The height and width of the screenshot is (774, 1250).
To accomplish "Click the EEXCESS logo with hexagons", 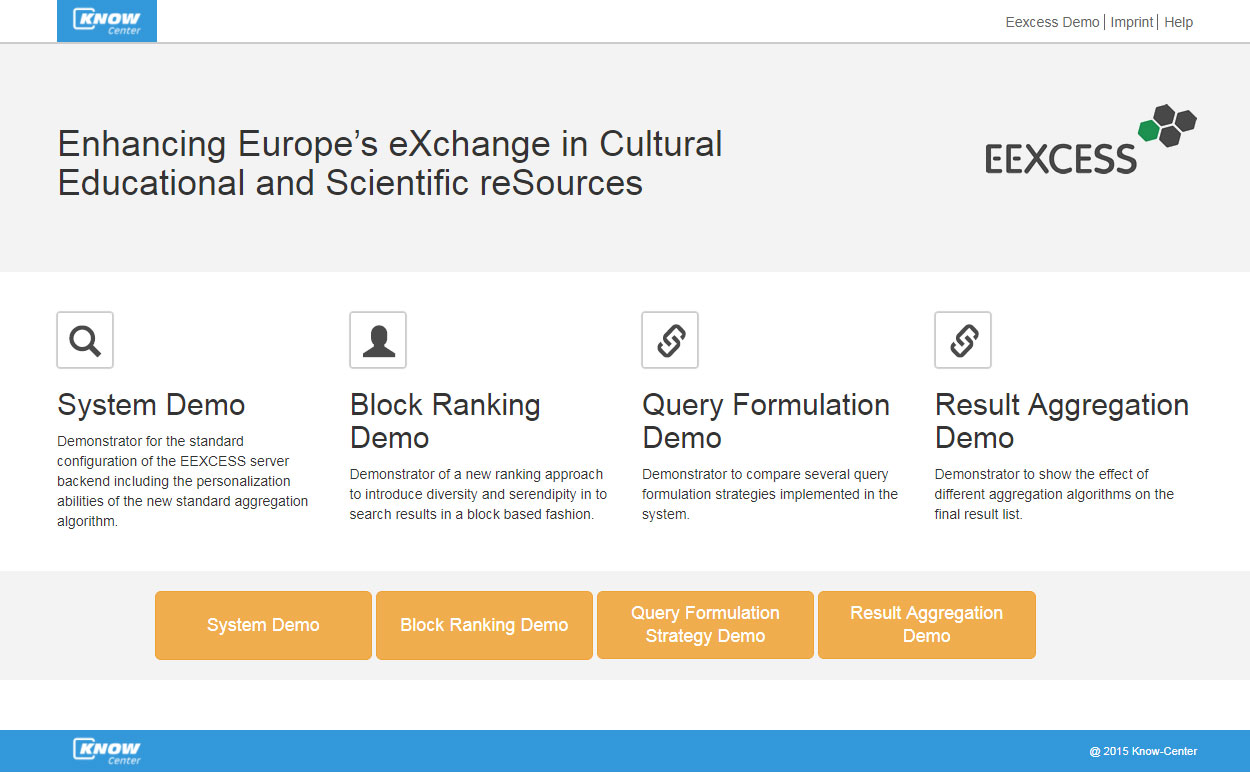I will (x=1091, y=140).
